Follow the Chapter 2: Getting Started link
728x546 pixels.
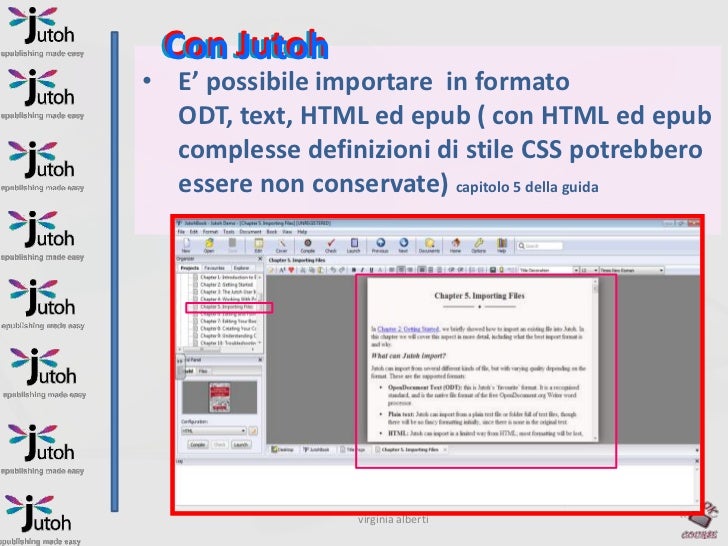pyautogui.click(x=408, y=329)
